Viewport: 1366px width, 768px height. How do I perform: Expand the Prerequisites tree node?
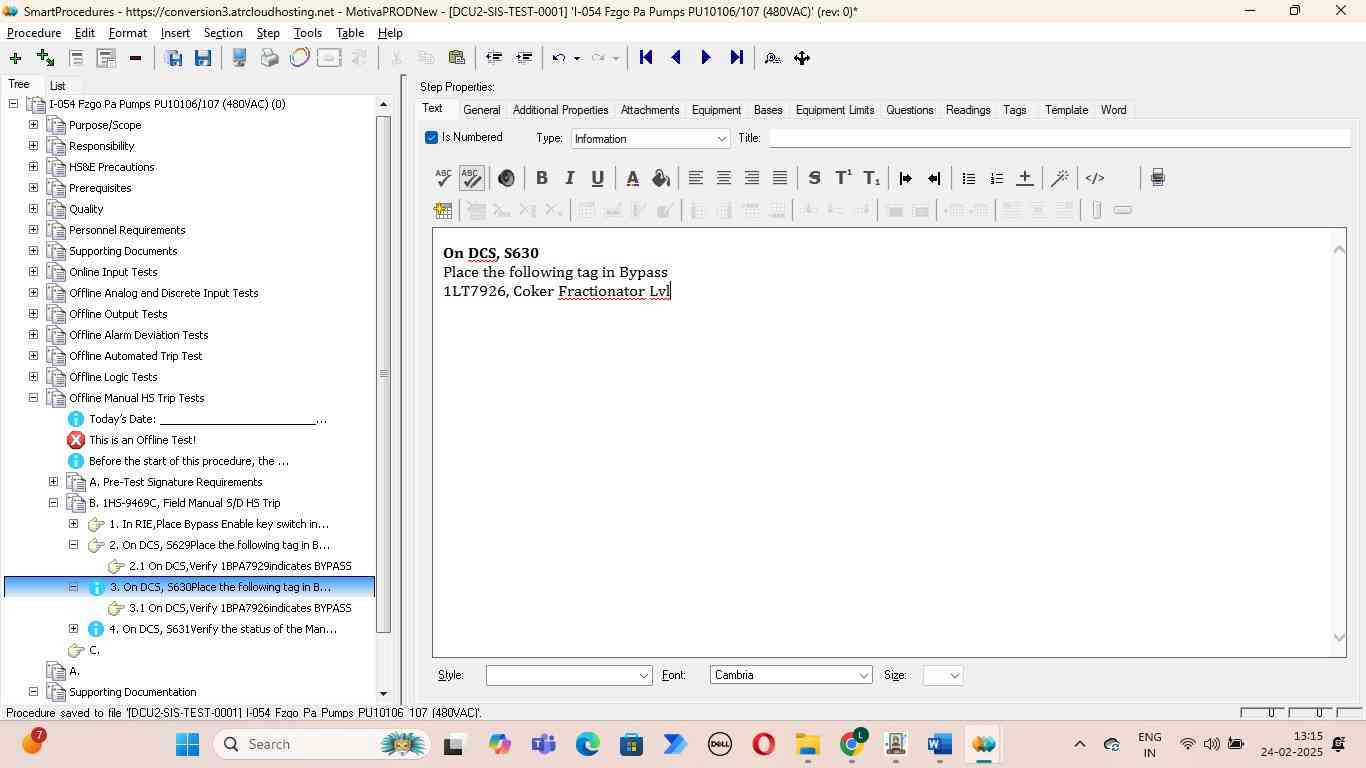click(x=33, y=188)
